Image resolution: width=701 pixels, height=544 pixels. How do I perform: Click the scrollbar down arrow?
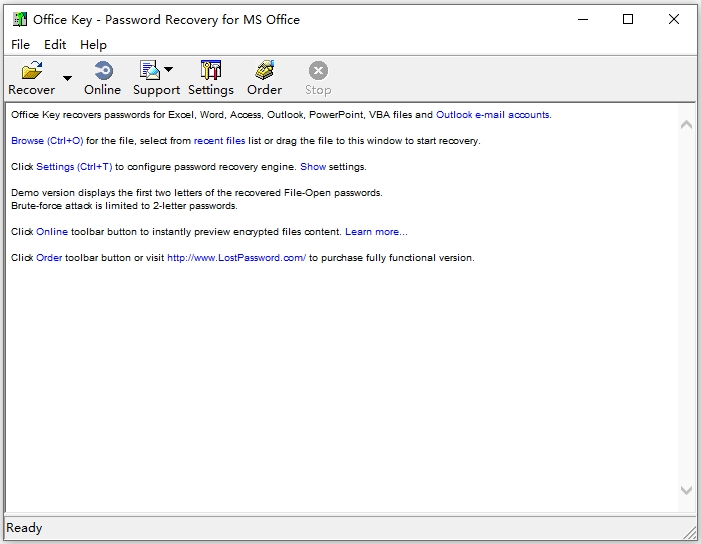pos(686,490)
